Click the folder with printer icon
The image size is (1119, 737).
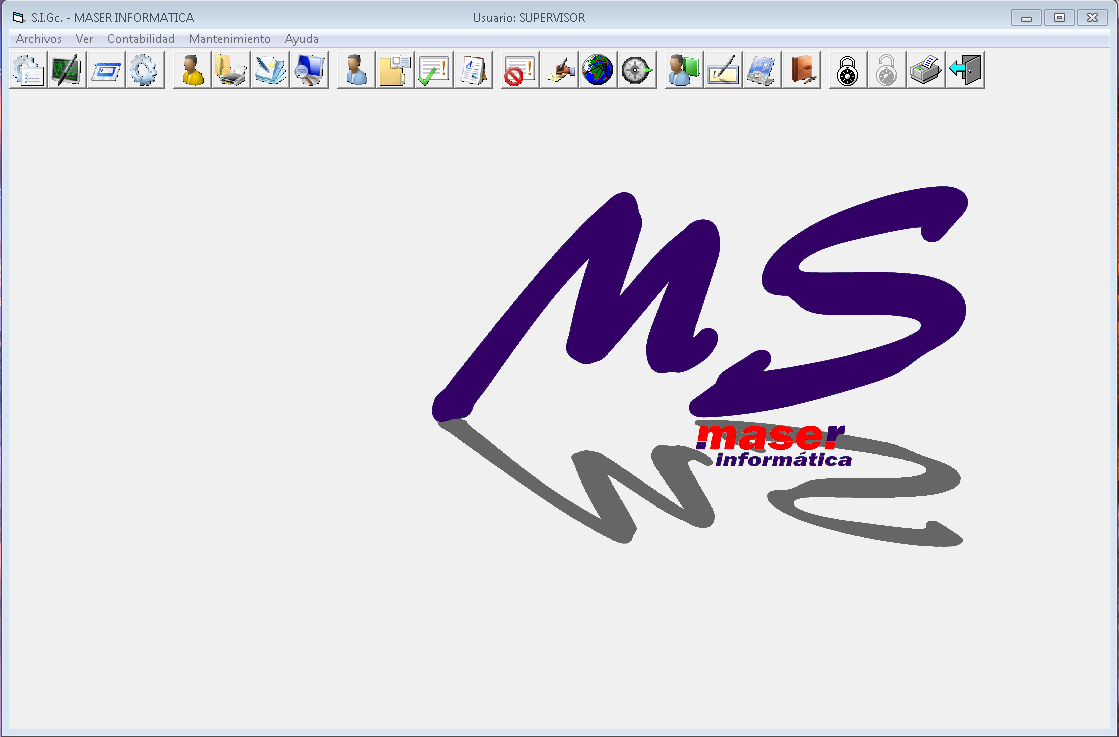(231, 70)
